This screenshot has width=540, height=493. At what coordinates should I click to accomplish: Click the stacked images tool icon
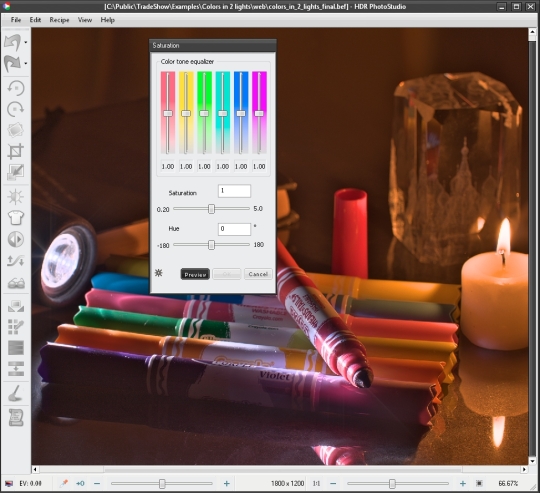pyautogui.click(x=15, y=306)
